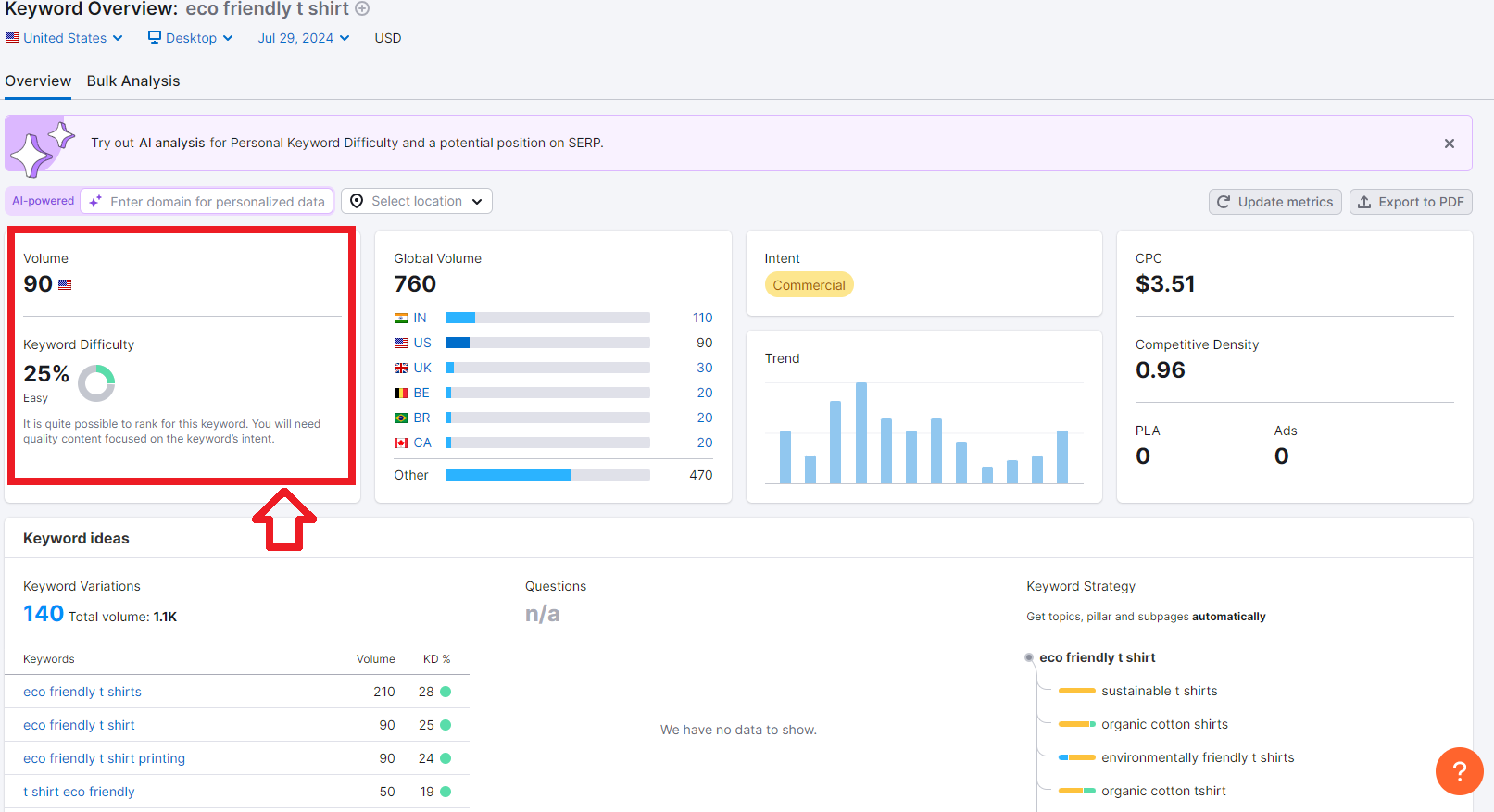Click green KD dot for 'eco friendly t shirt printing'

click(x=446, y=758)
